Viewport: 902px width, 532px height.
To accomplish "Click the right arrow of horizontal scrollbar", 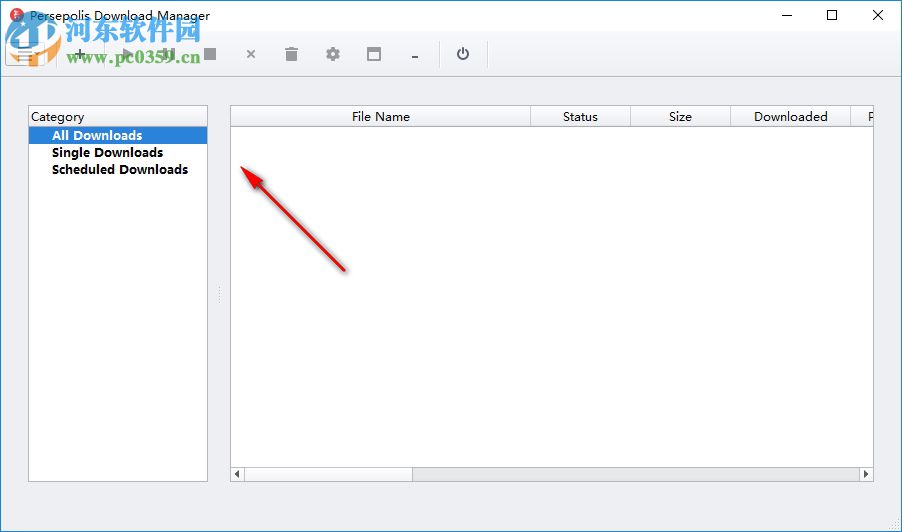I will [x=866, y=474].
